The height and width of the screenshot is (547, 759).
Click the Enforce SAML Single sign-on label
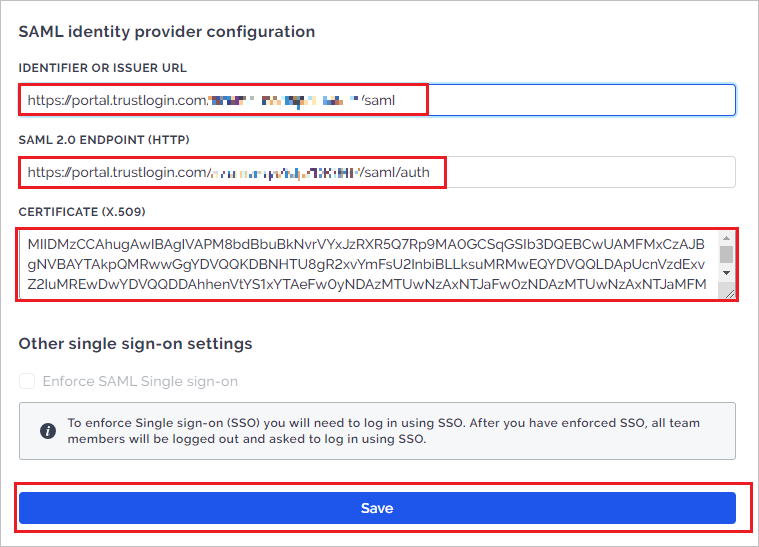pyautogui.click(x=140, y=381)
